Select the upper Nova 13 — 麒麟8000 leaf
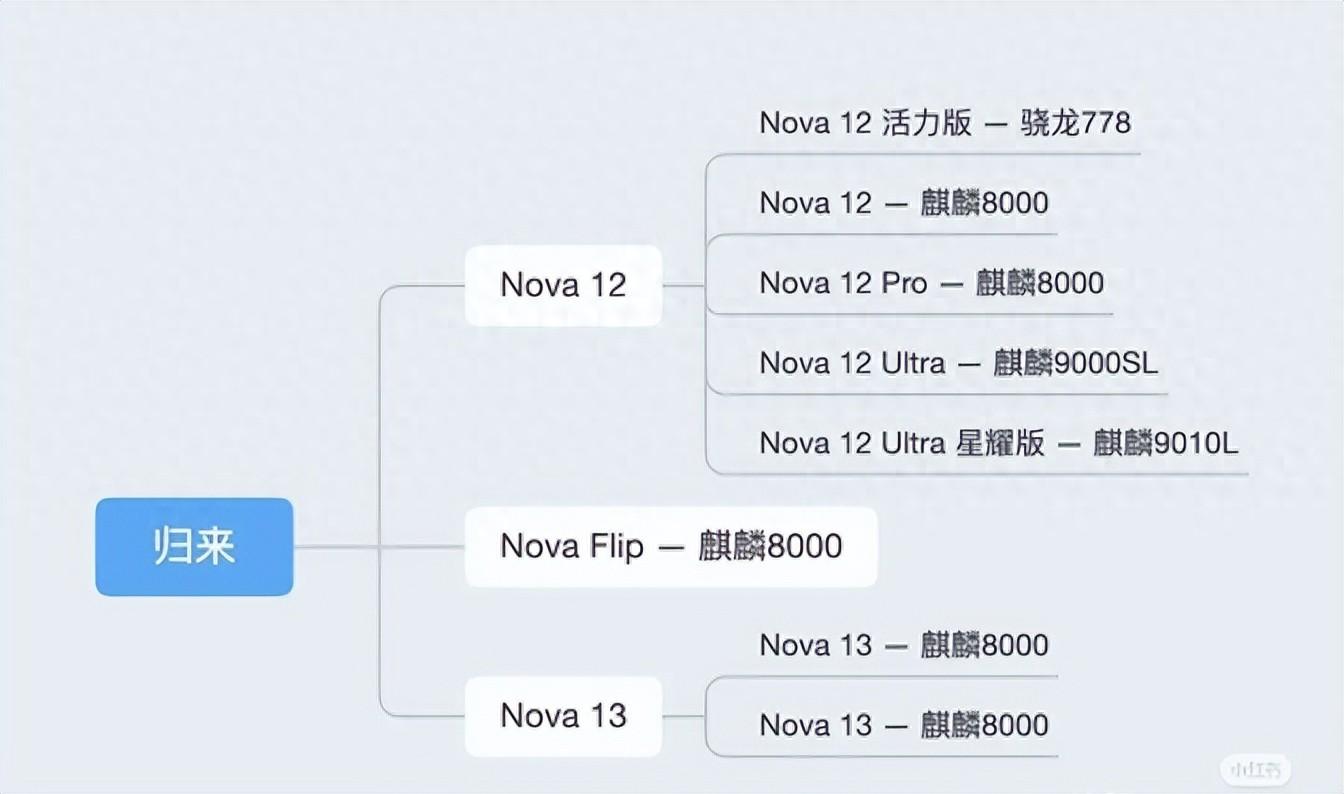Screen dimensions: 1344x794 [x=904, y=645]
